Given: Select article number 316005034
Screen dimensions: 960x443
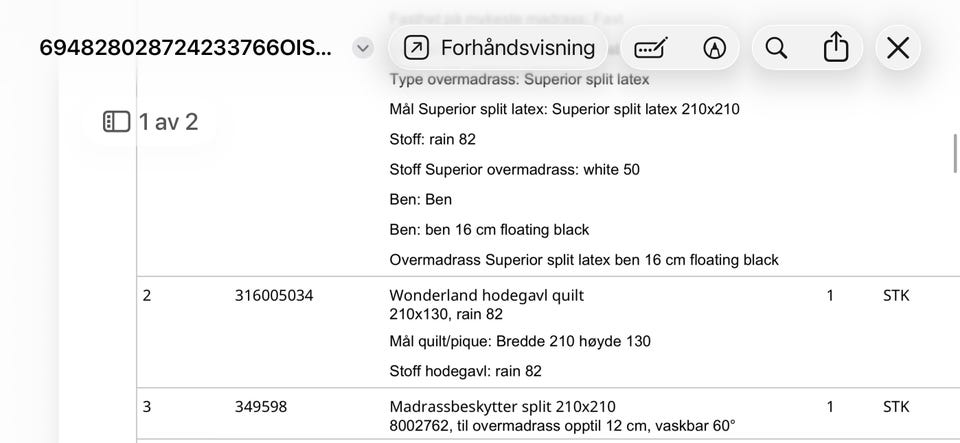Looking at the screenshot, I should pyautogui.click(x=274, y=296).
